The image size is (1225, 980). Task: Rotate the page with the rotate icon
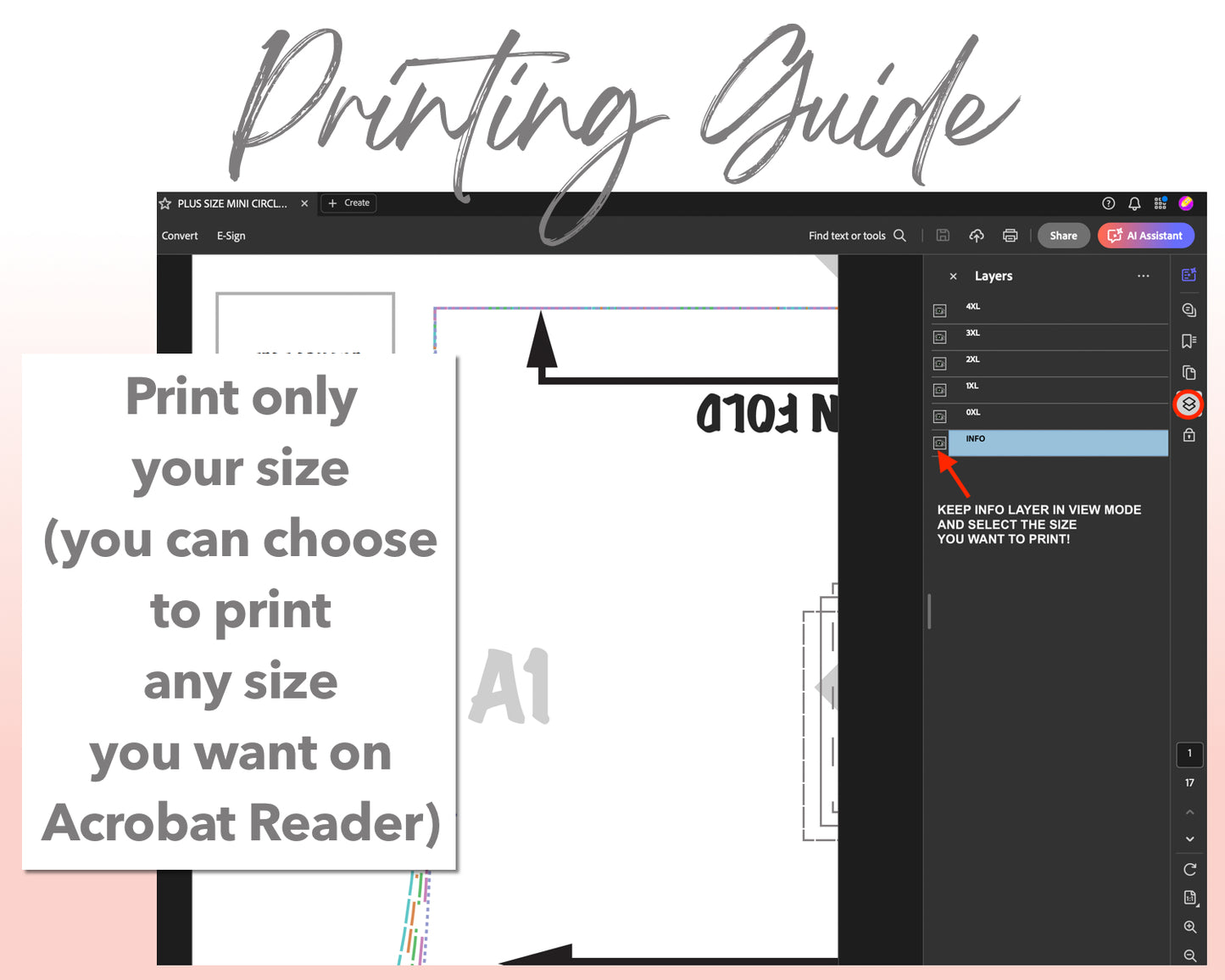pos(1189,869)
